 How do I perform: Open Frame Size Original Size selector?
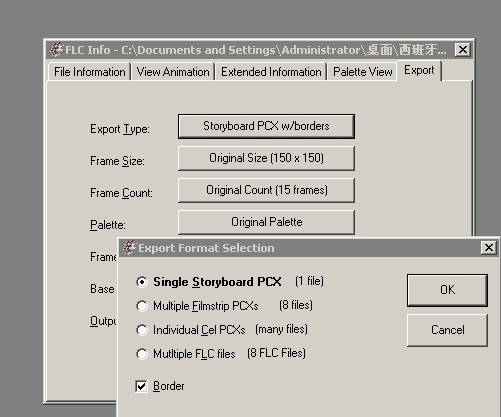point(266,158)
